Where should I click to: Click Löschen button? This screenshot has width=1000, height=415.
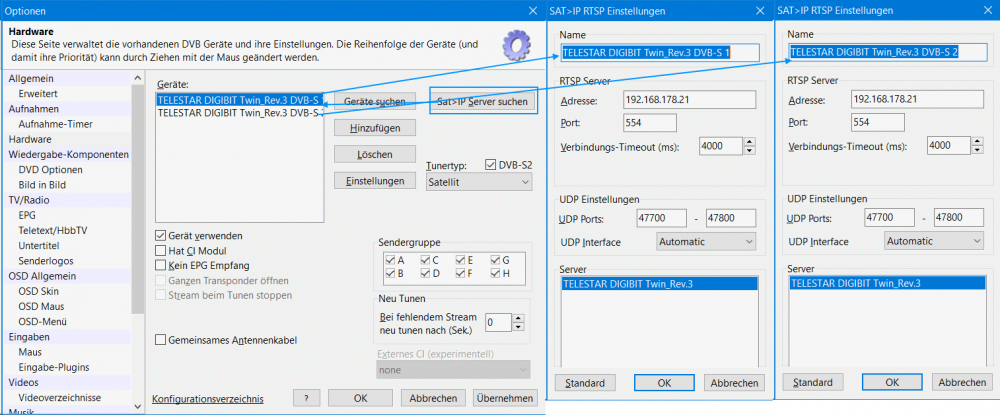(x=374, y=154)
